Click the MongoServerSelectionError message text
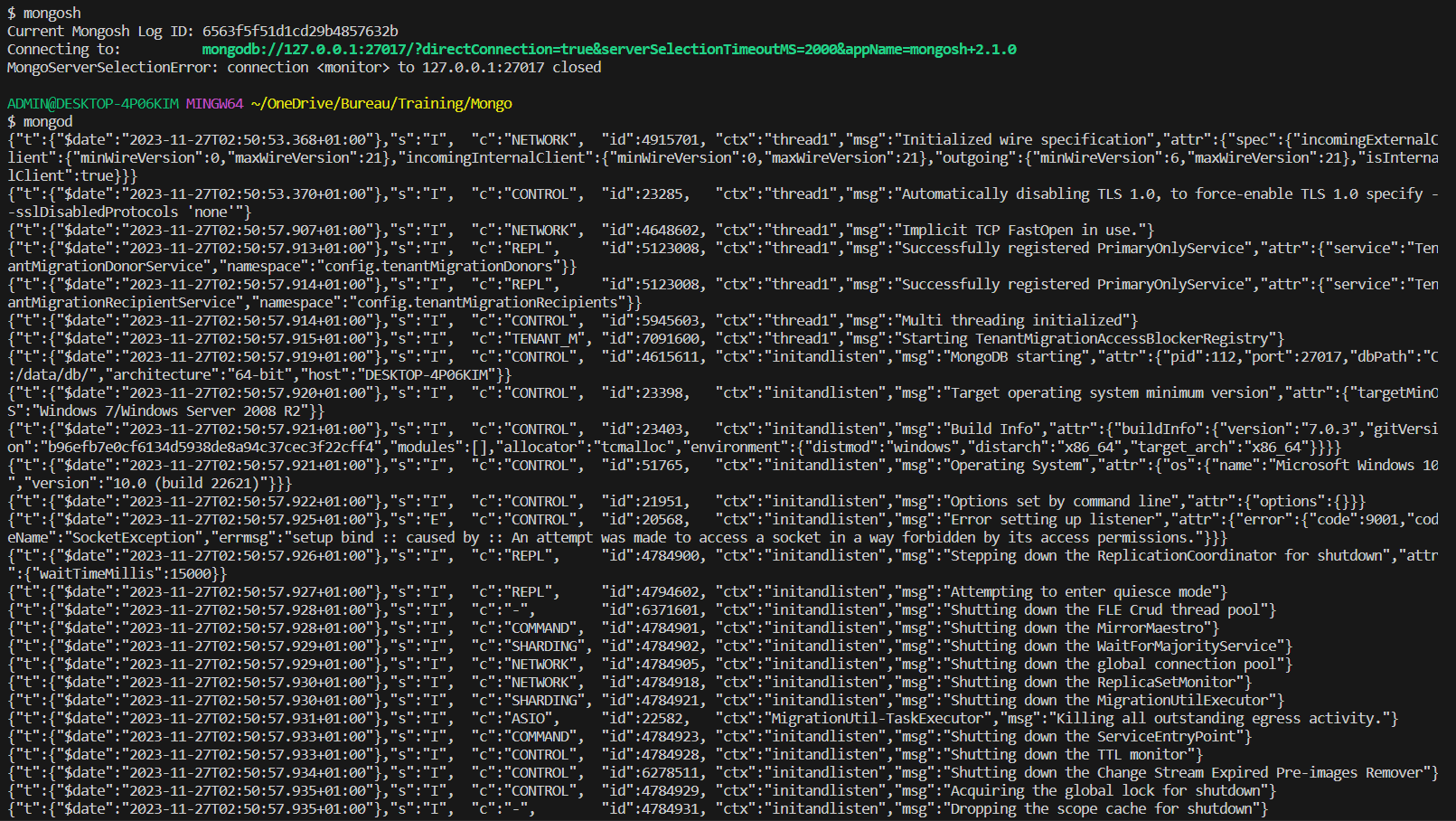Screen dimensions: 1456x821 pos(304,67)
